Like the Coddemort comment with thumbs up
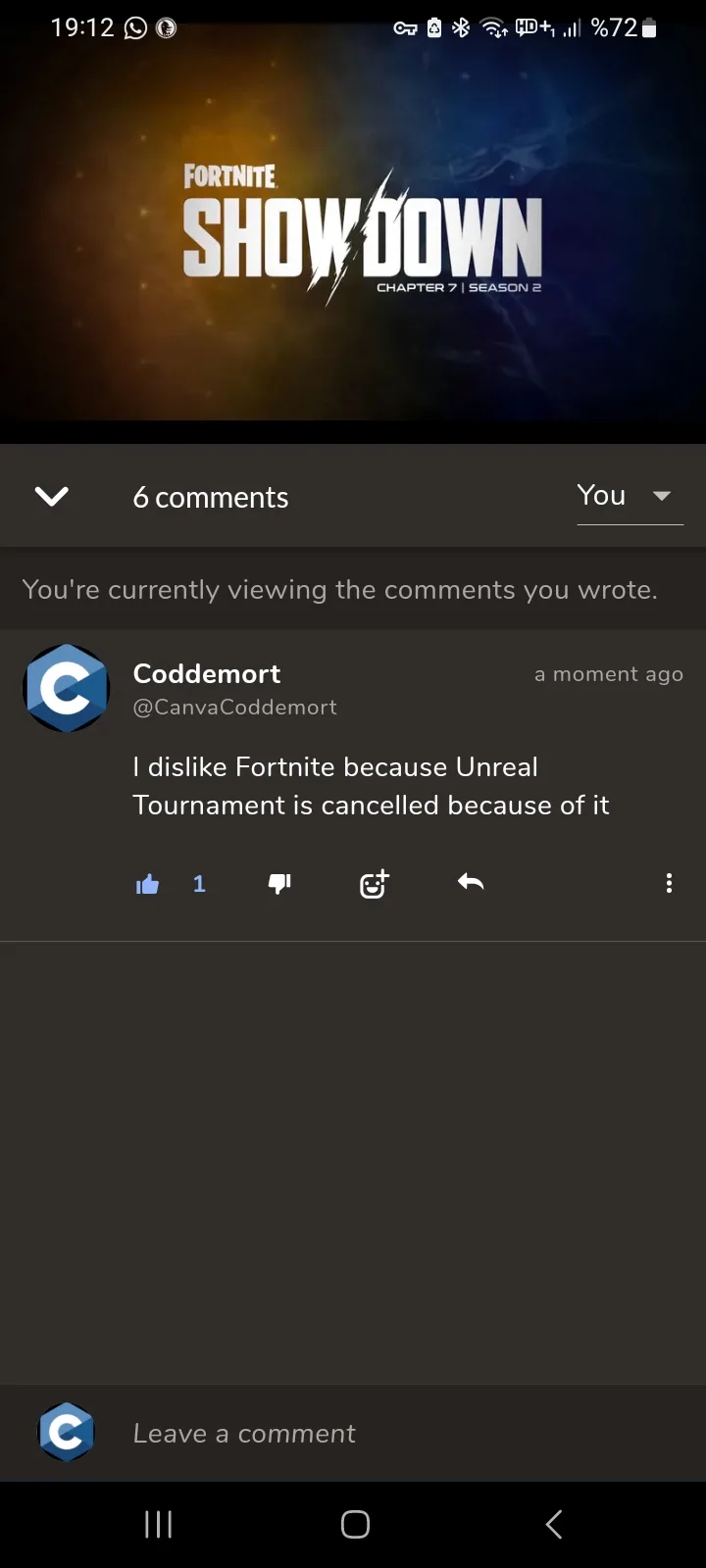Viewport: 706px width, 1568px height. pyautogui.click(x=147, y=884)
